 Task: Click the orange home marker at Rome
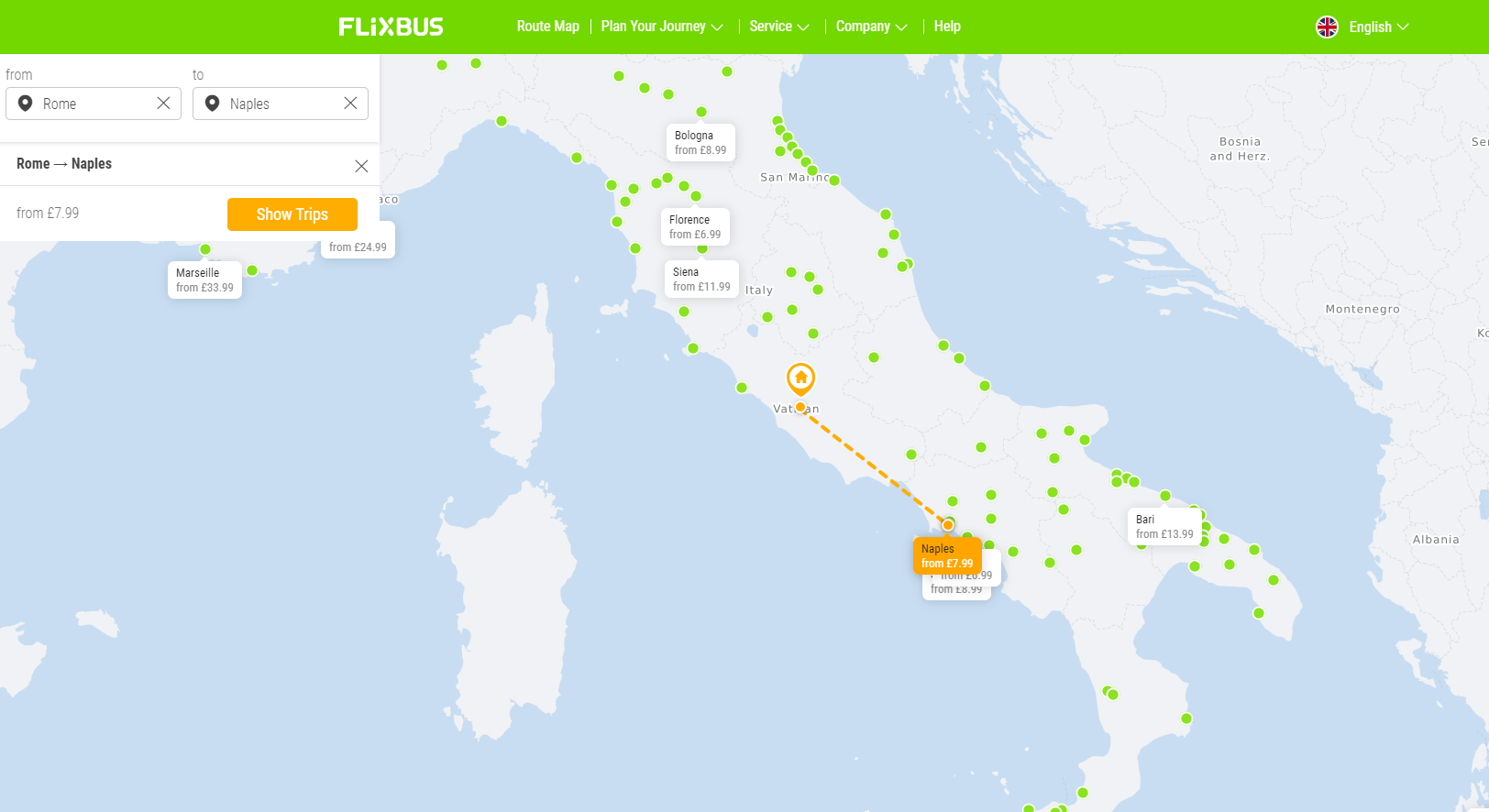coord(800,379)
